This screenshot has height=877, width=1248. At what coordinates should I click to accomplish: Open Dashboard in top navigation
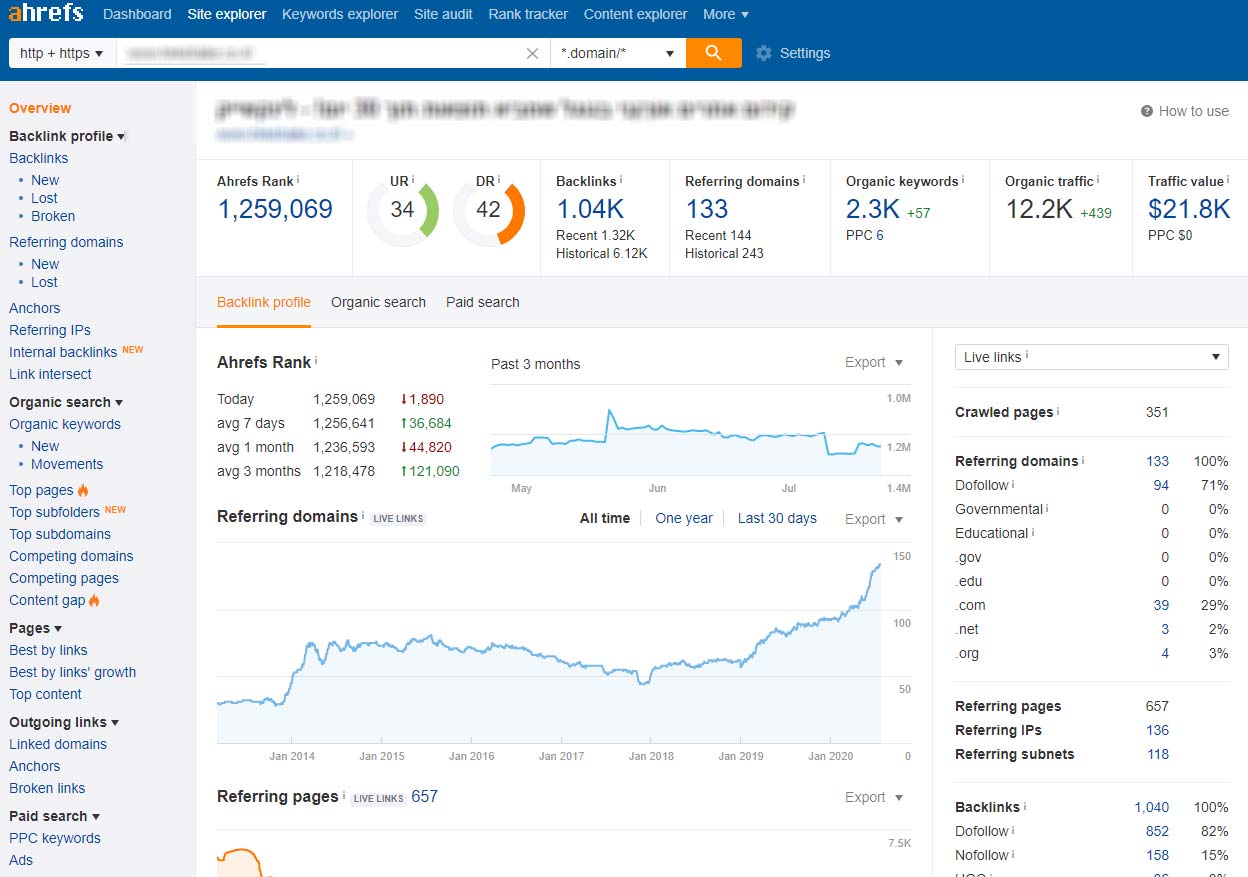coord(137,14)
